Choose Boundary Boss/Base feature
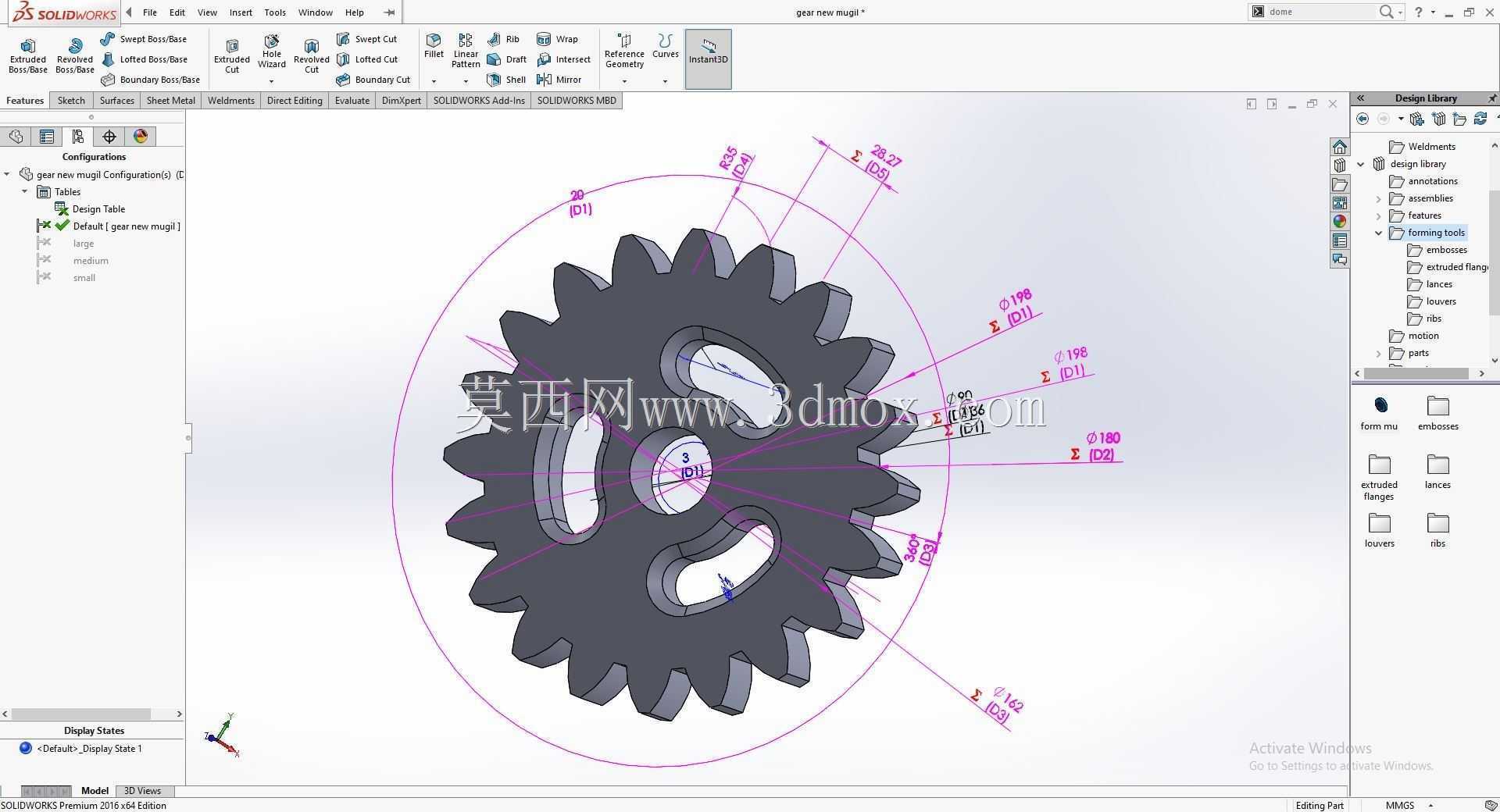Image resolution: width=1500 pixels, height=812 pixels. 151,80
